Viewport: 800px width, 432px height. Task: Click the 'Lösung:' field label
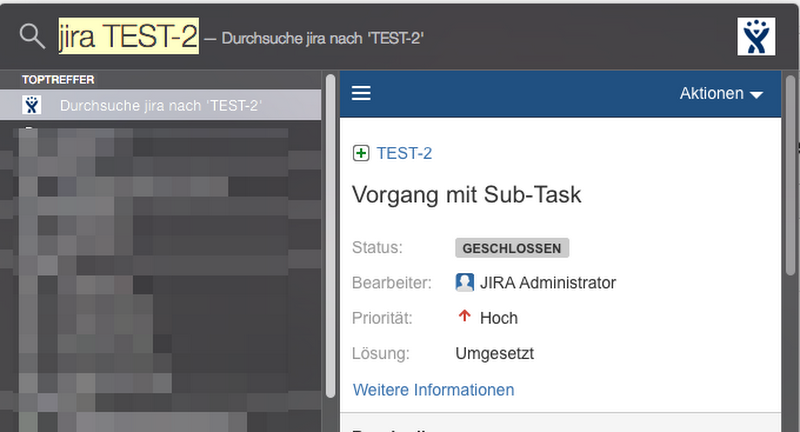[x=381, y=353]
